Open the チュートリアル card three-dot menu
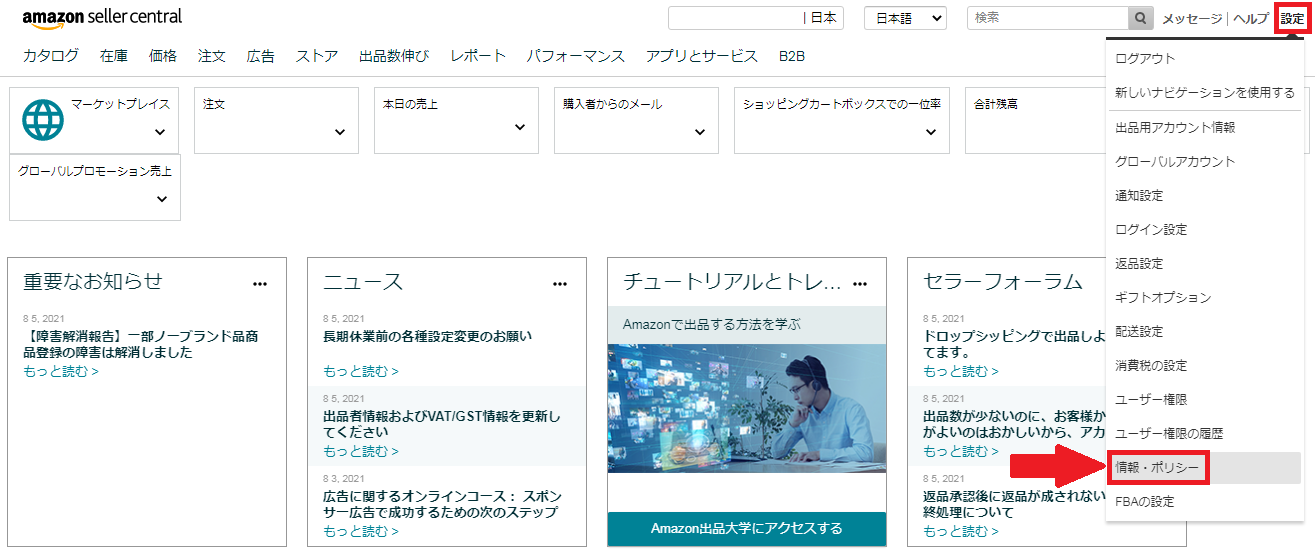This screenshot has width=1315, height=557. point(860,284)
